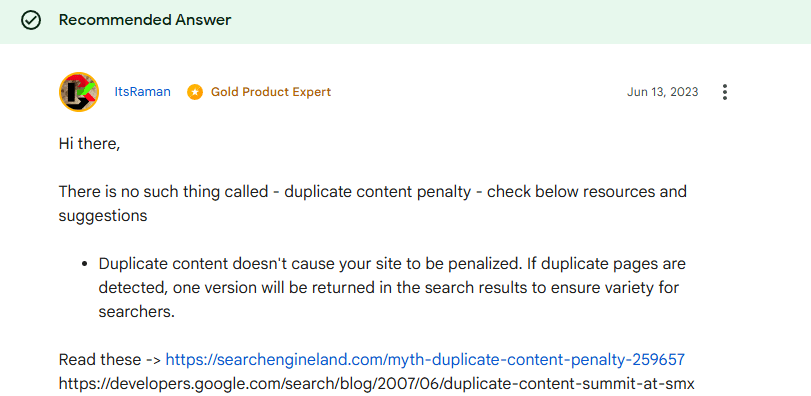Click the "Read these ->" text
The image size is (811, 396).
click(x=110, y=359)
